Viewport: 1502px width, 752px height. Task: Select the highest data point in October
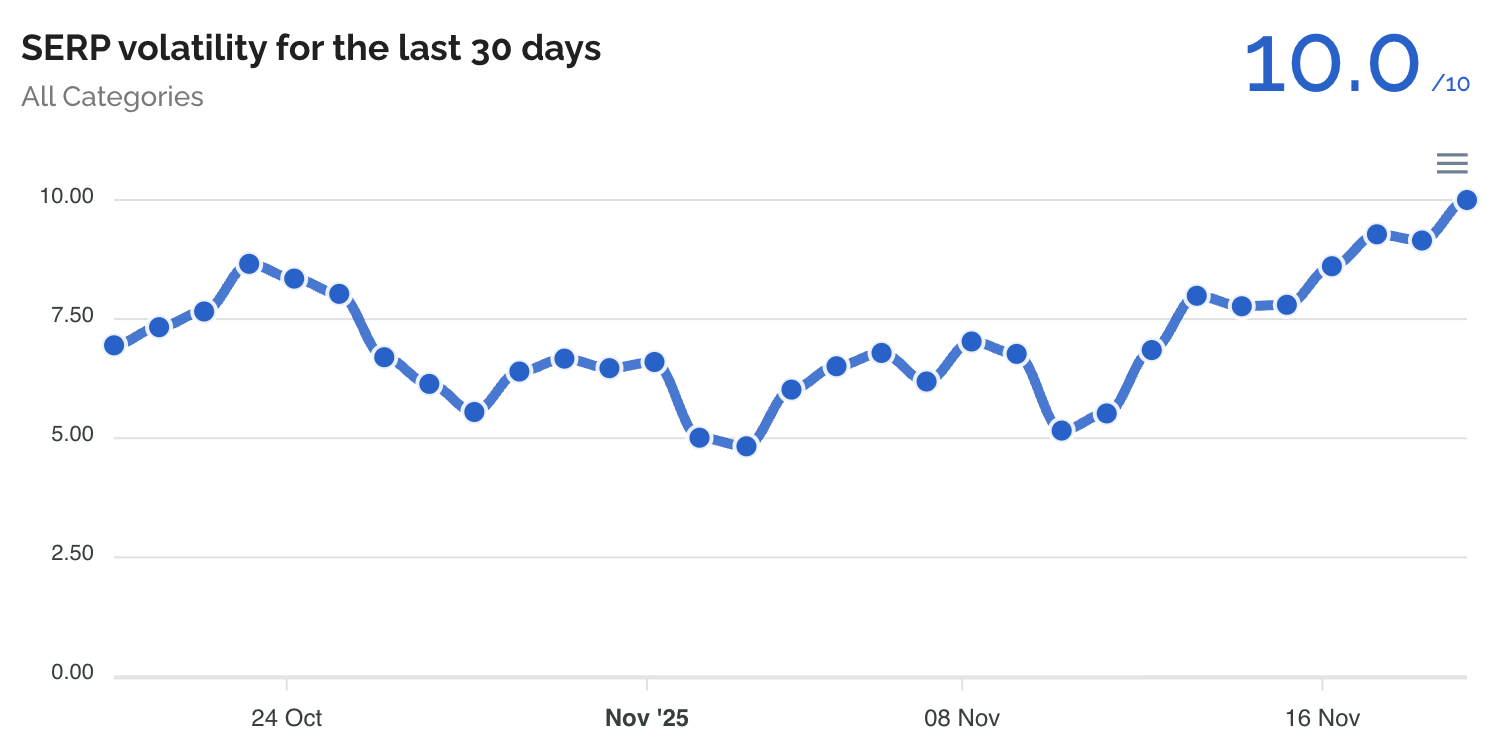coord(249,264)
